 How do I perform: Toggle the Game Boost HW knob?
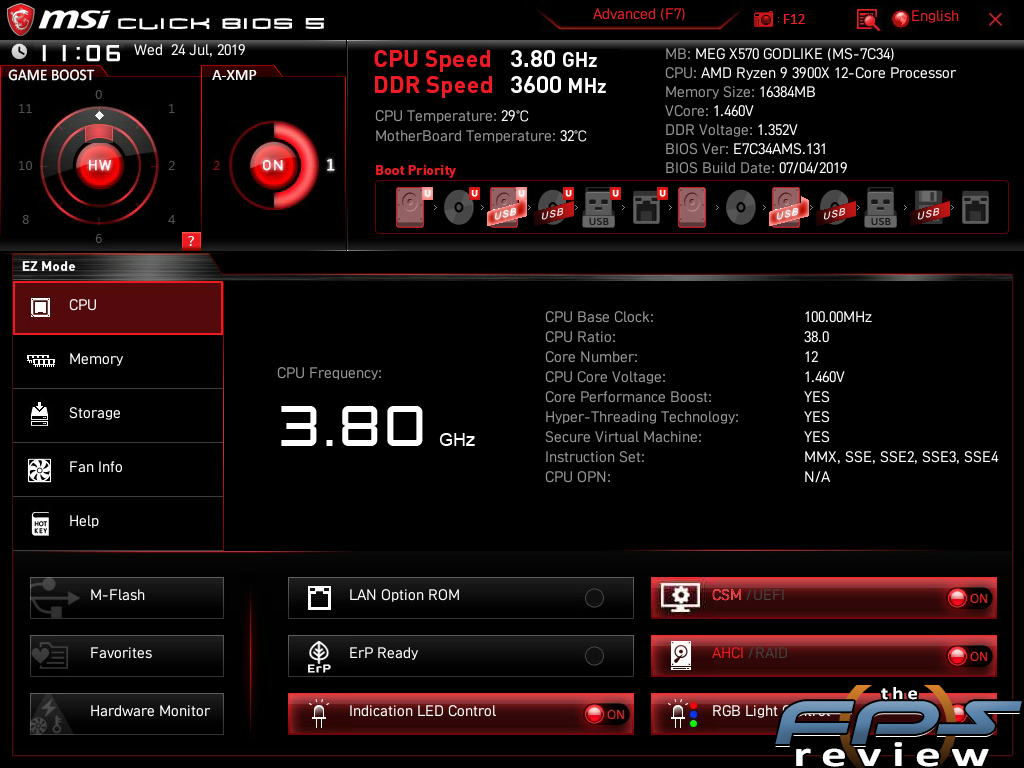point(99,165)
